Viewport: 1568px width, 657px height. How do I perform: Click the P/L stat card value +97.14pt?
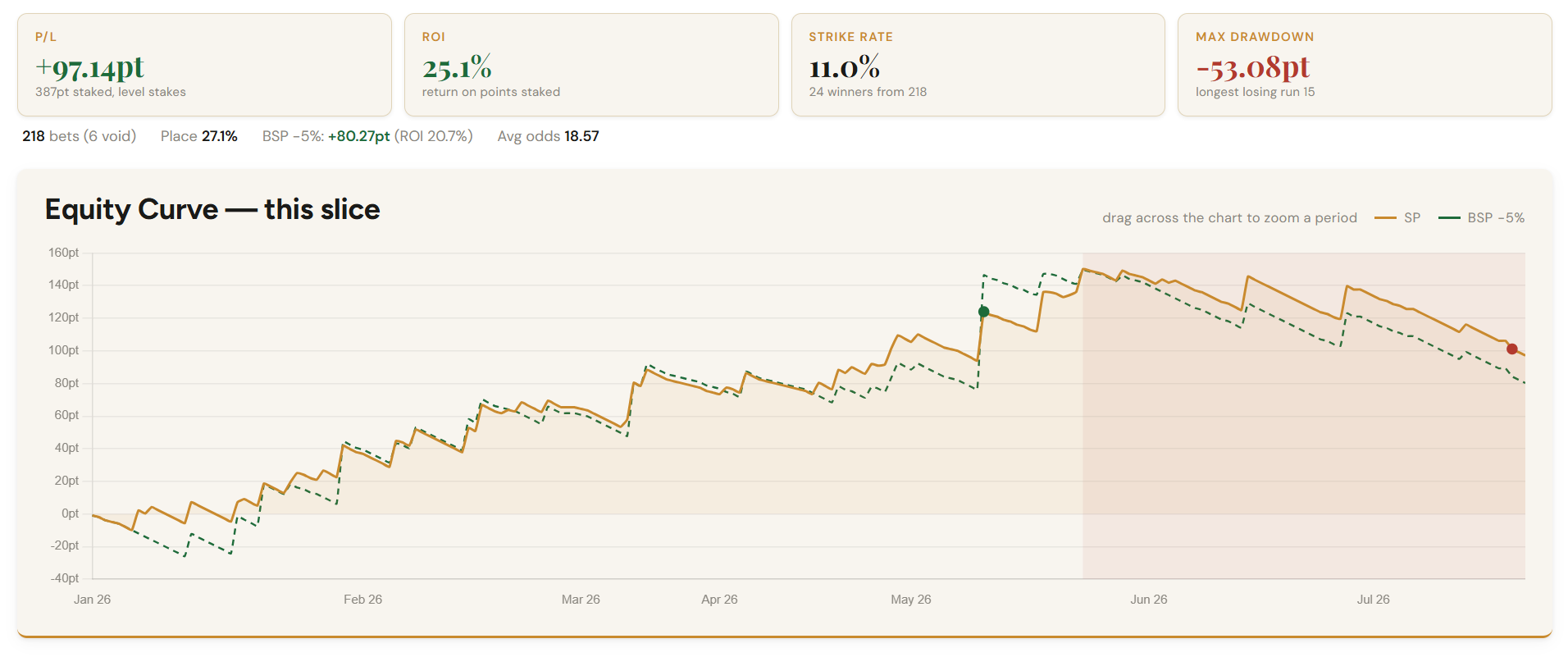(89, 67)
